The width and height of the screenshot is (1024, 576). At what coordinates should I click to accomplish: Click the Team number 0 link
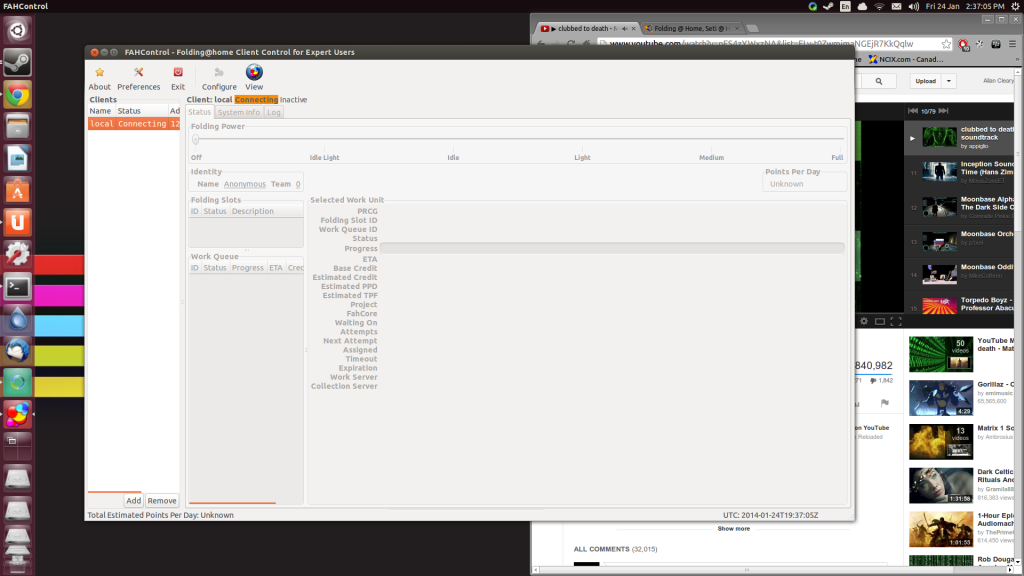pyautogui.click(x=298, y=184)
